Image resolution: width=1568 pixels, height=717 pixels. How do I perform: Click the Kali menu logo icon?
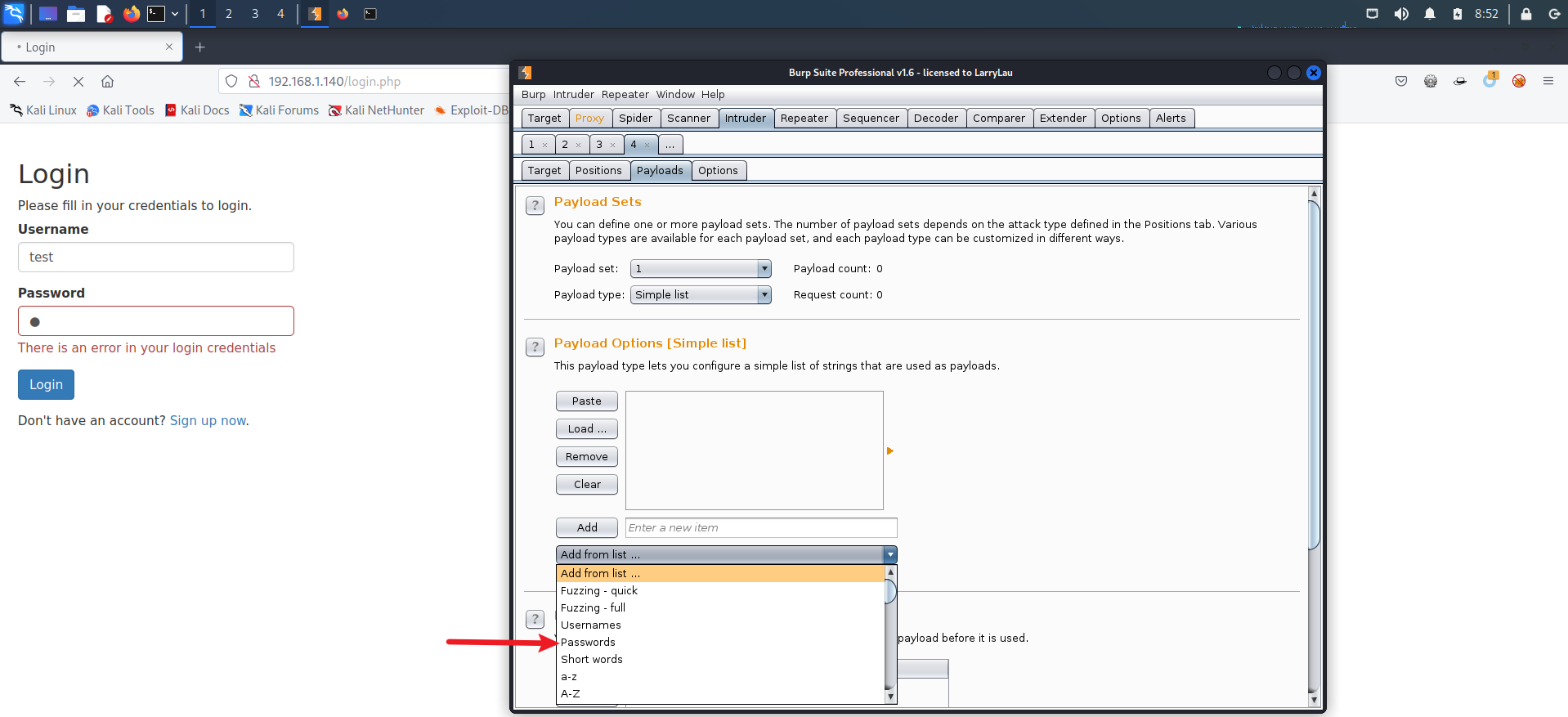coord(14,14)
